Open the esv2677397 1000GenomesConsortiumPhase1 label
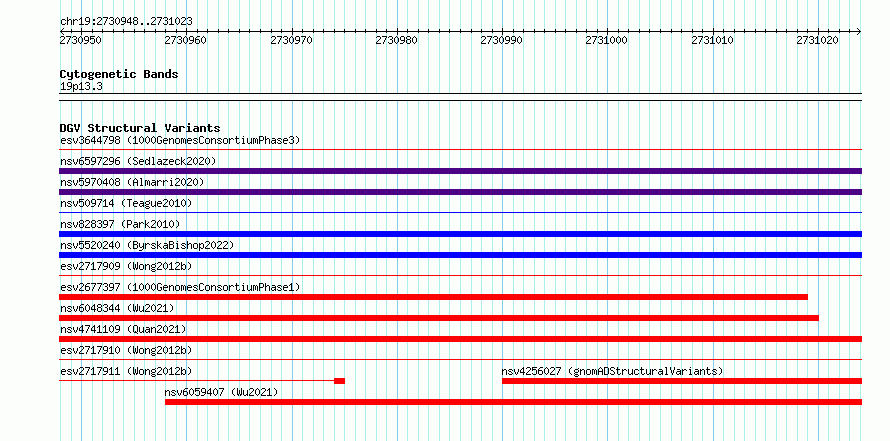Viewport: 890px width, 441px height. (x=180, y=287)
